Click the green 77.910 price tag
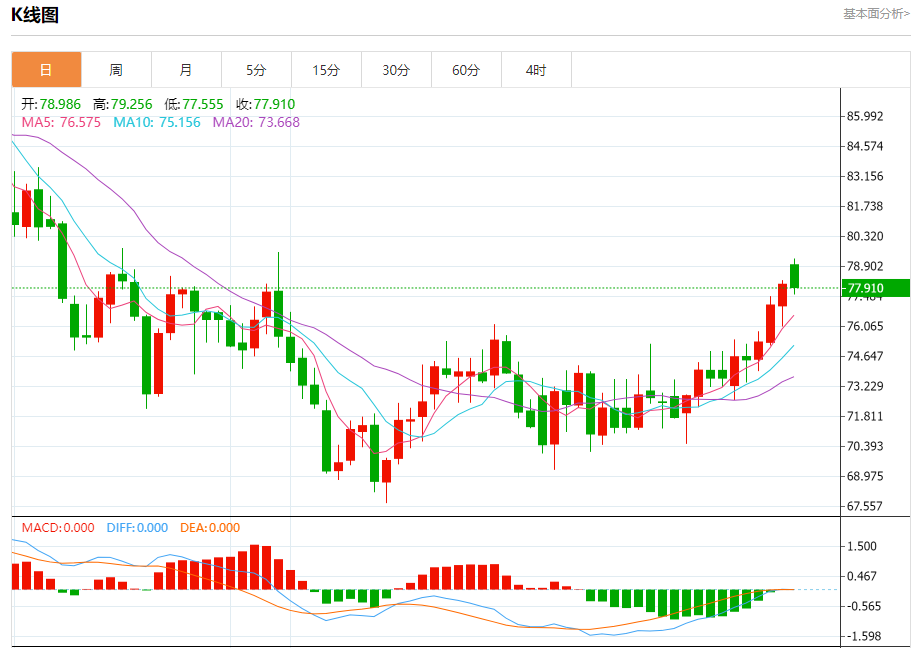This screenshot has width=920, height=648. (876, 288)
